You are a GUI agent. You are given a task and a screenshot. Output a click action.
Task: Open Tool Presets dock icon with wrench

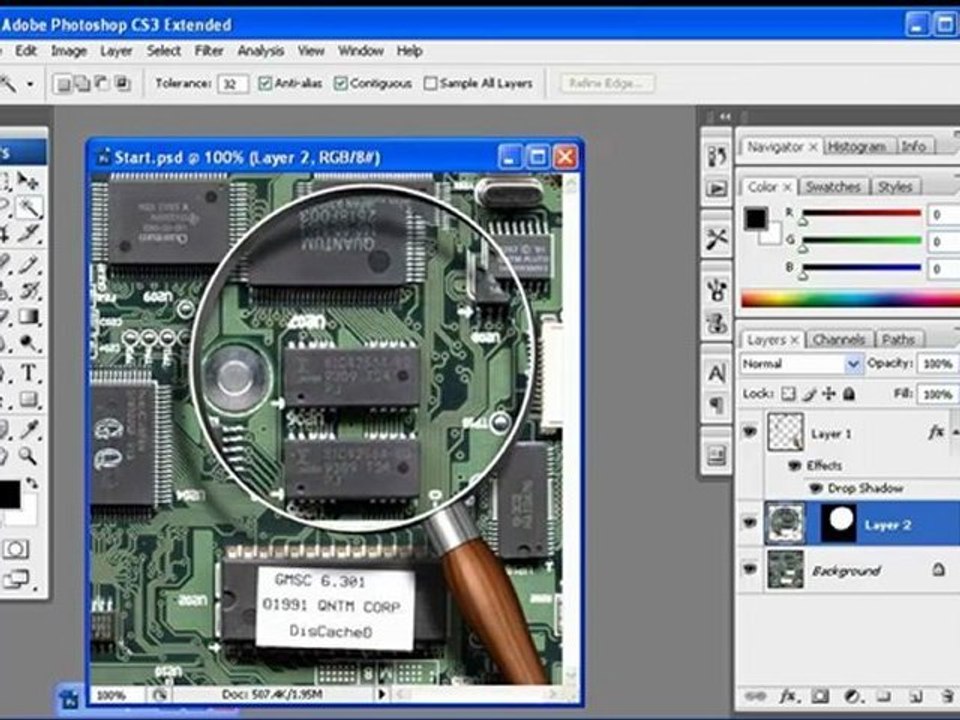tap(716, 239)
